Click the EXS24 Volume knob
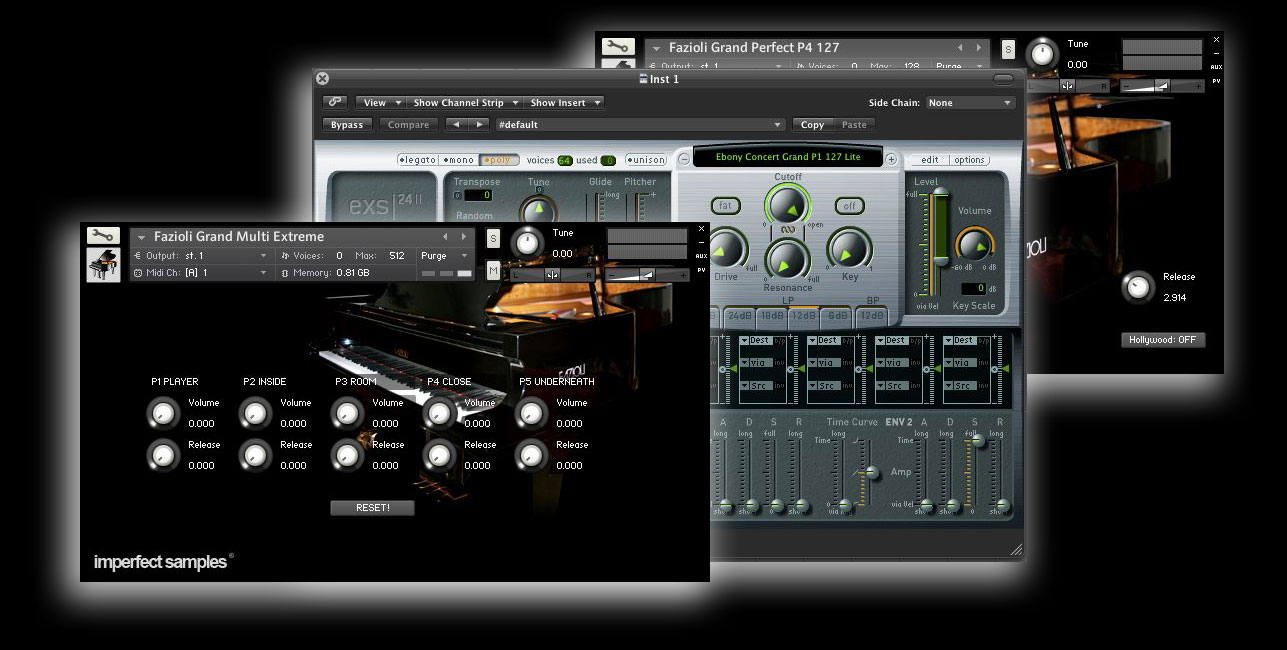The height and width of the screenshot is (650, 1287). click(x=973, y=245)
